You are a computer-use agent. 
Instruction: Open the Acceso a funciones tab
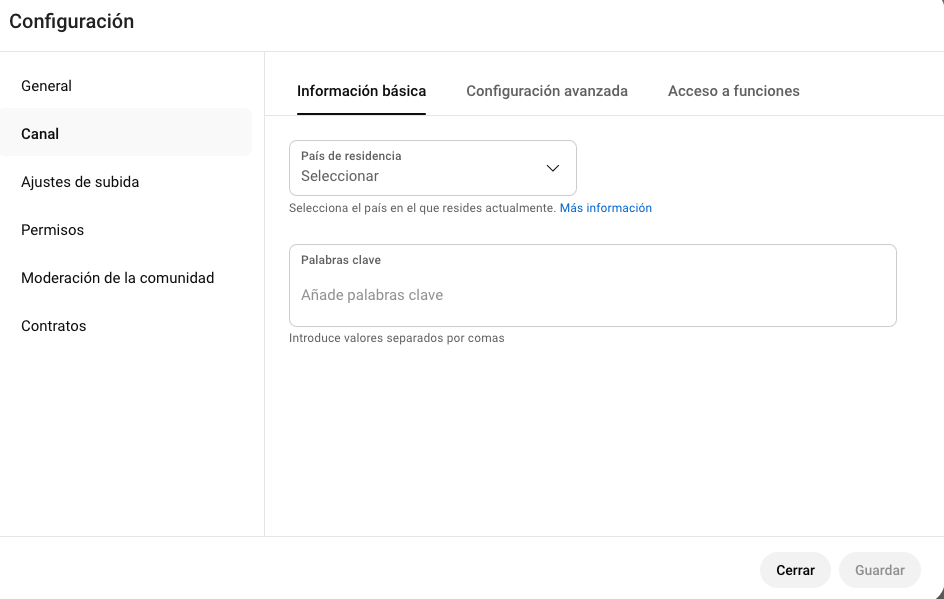(x=733, y=90)
